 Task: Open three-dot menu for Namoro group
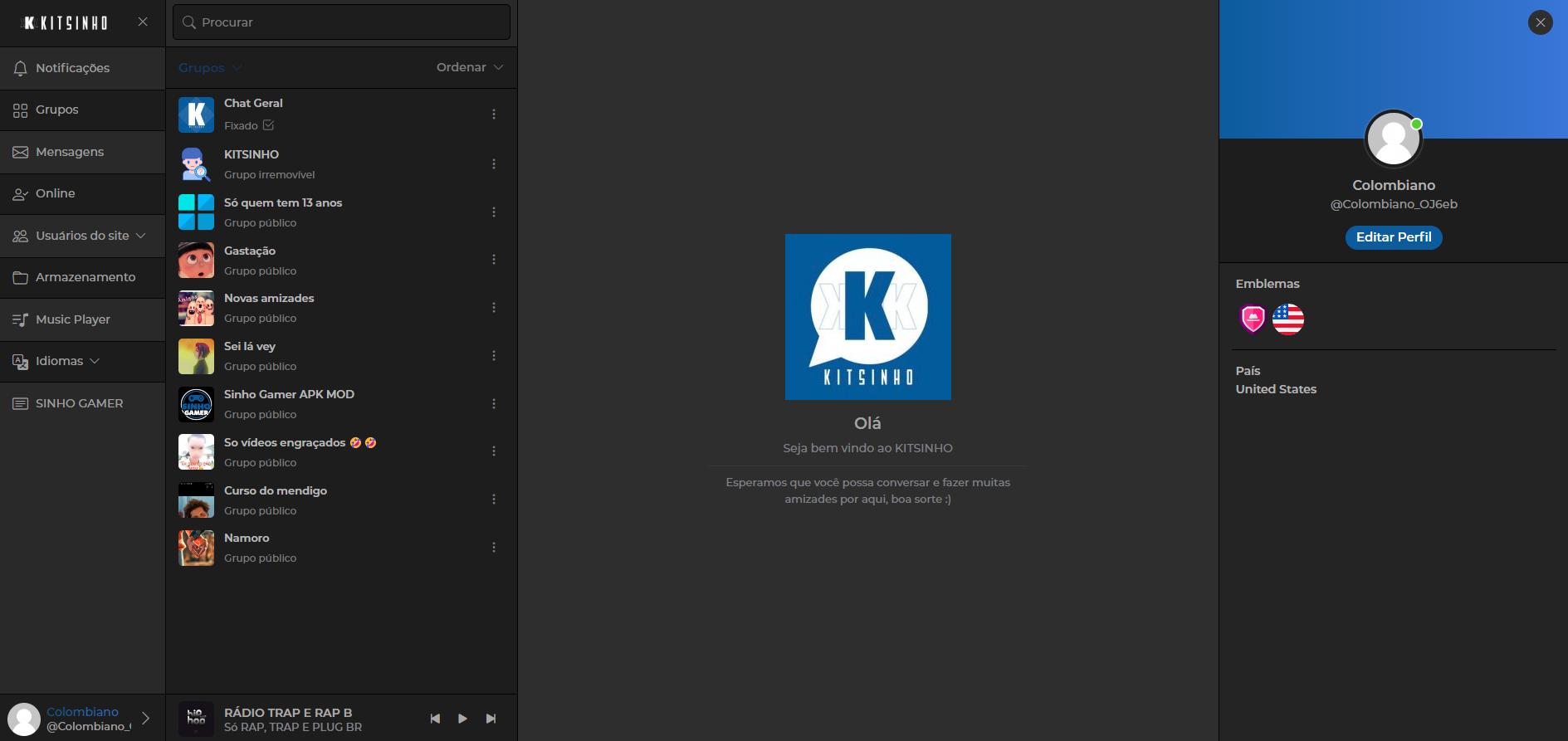tap(494, 548)
